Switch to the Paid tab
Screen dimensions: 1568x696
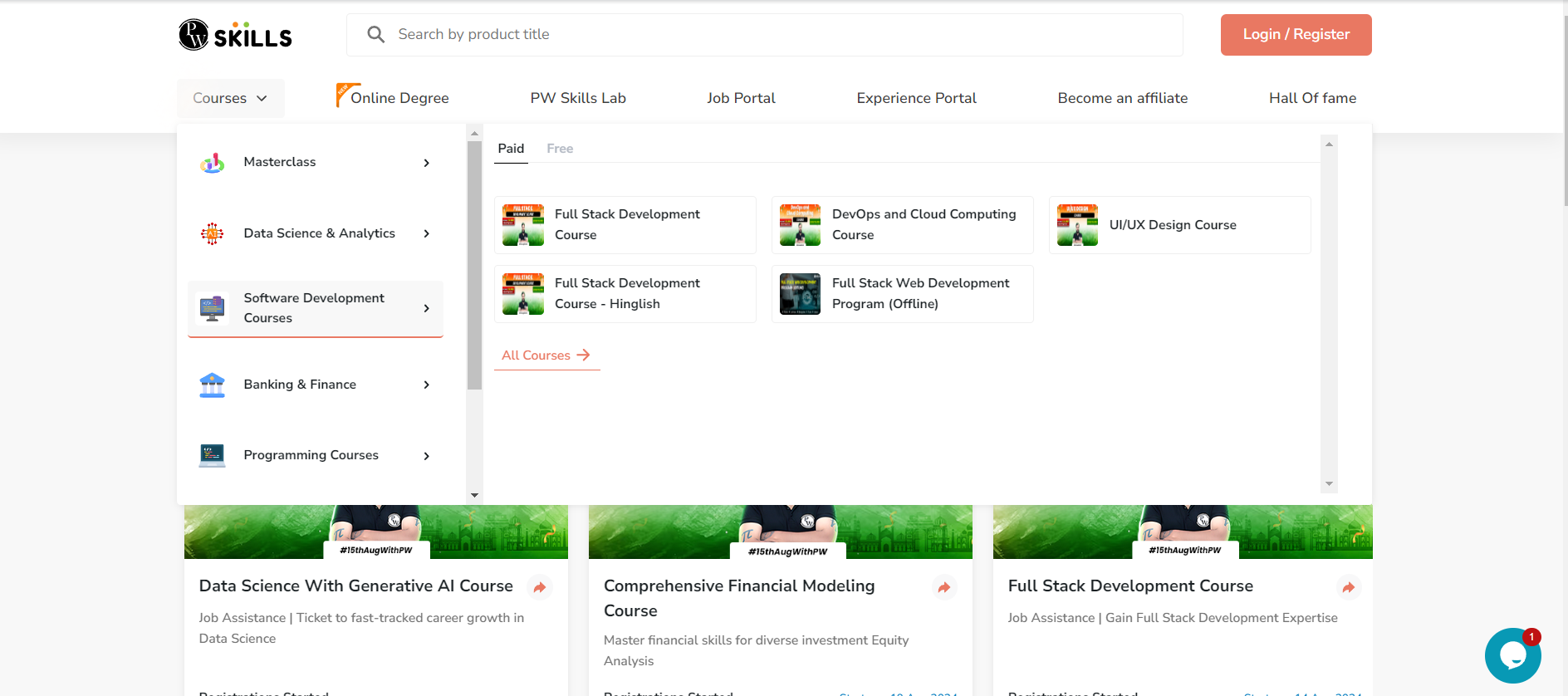(511, 149)
